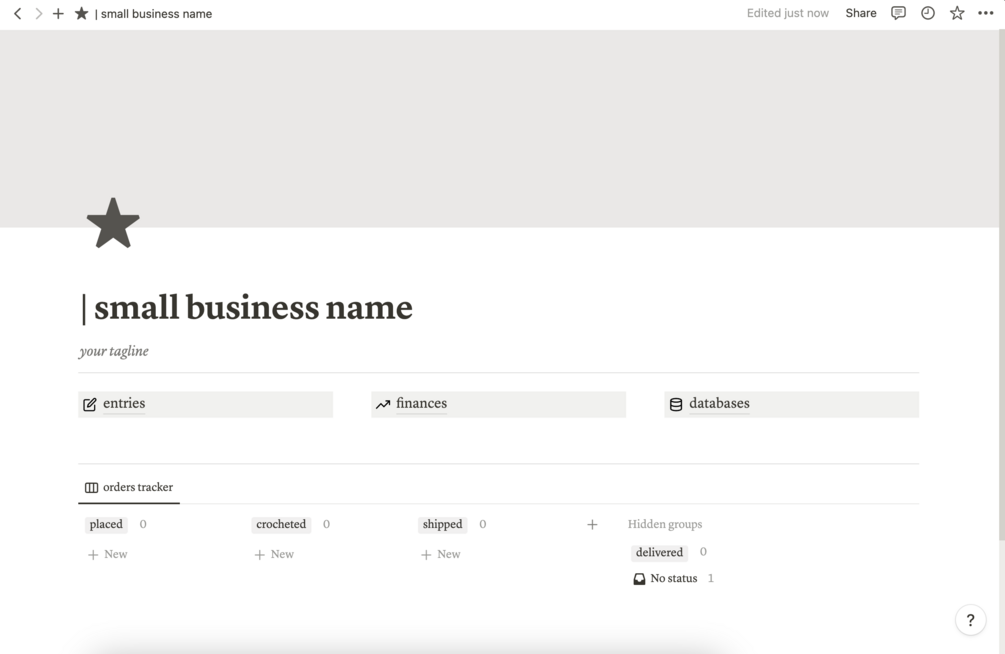Open the databases page link

coord(719,404)
